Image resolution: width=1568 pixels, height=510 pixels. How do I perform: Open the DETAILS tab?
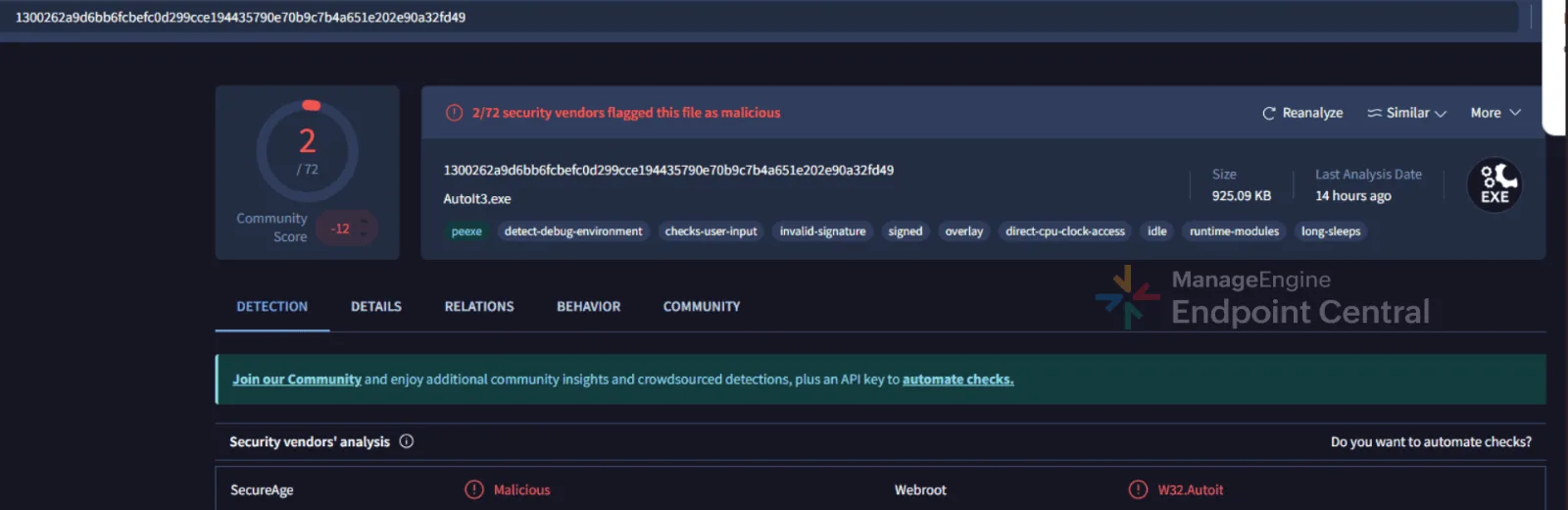coord(376,307)
